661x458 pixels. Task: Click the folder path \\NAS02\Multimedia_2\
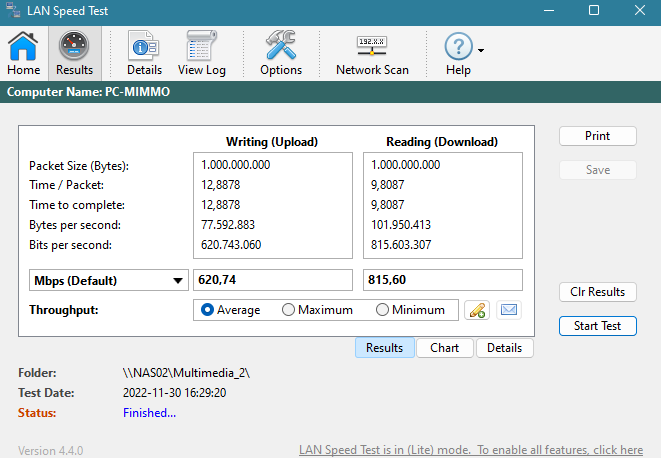coord(186,373)
